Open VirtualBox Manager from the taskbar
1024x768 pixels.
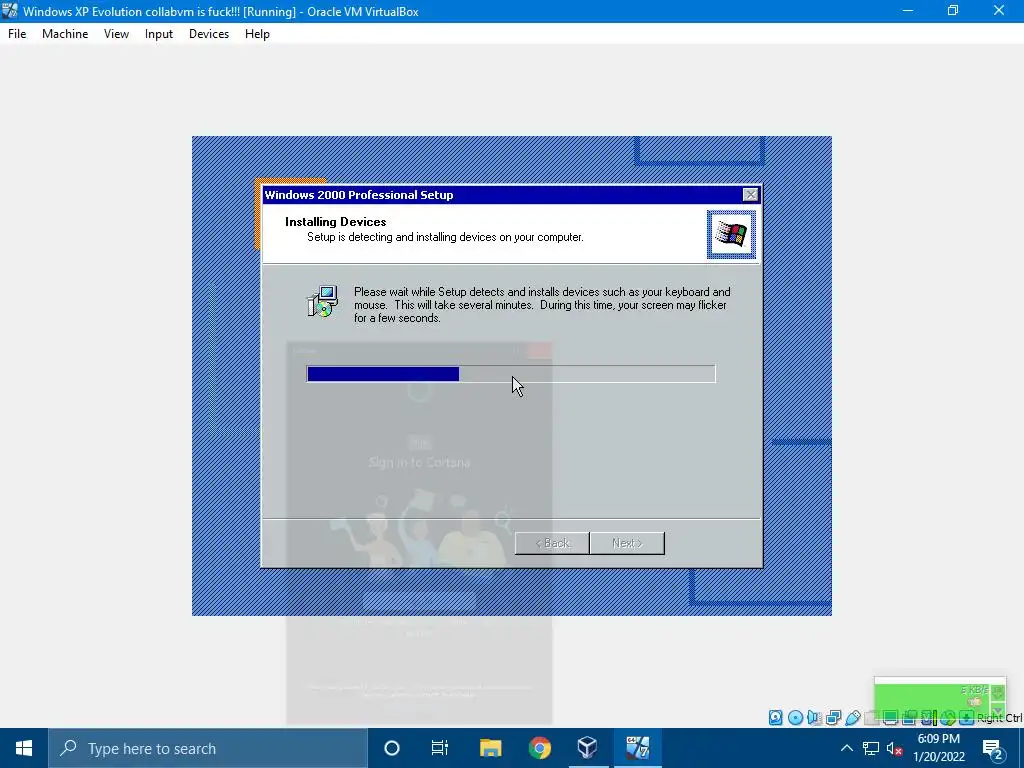[x=588, y=748]
